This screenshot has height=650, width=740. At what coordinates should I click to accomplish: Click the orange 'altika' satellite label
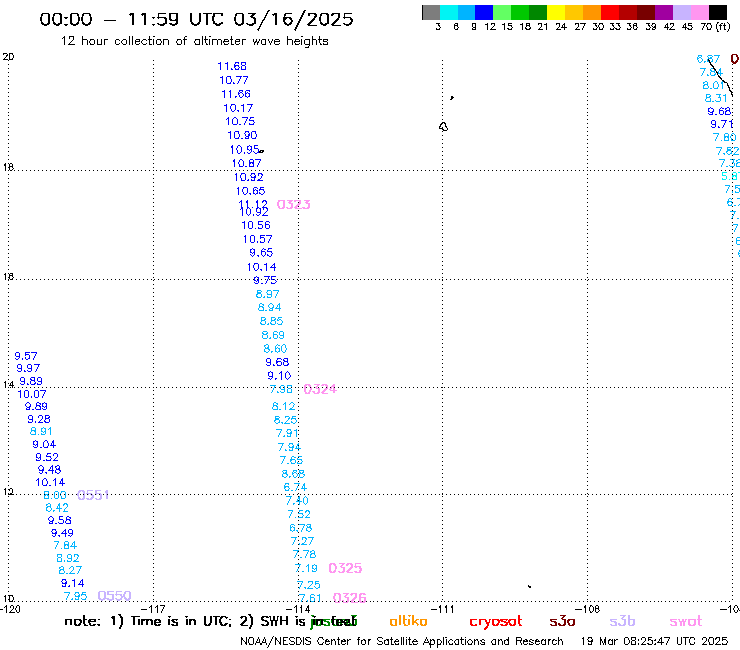coord(408,621)
